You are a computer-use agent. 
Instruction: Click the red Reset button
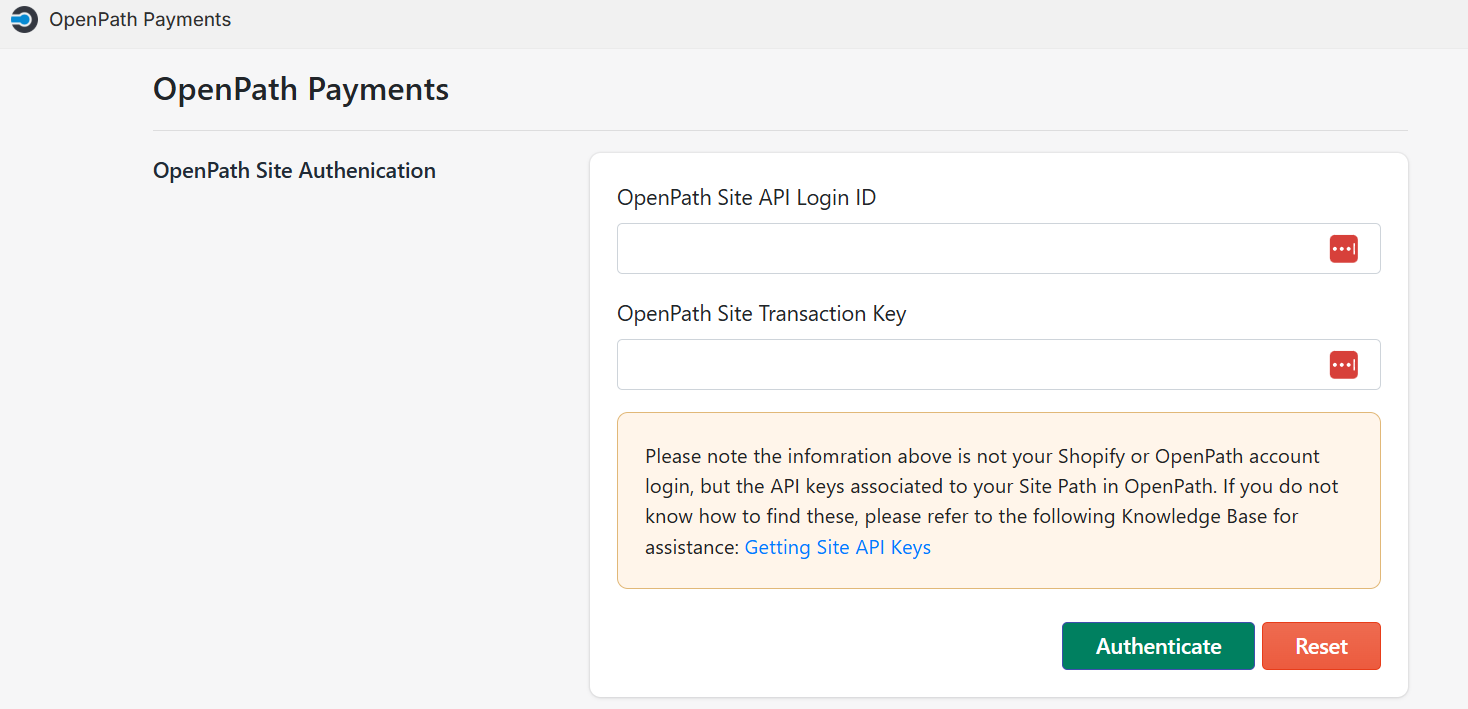point(1321,646)
